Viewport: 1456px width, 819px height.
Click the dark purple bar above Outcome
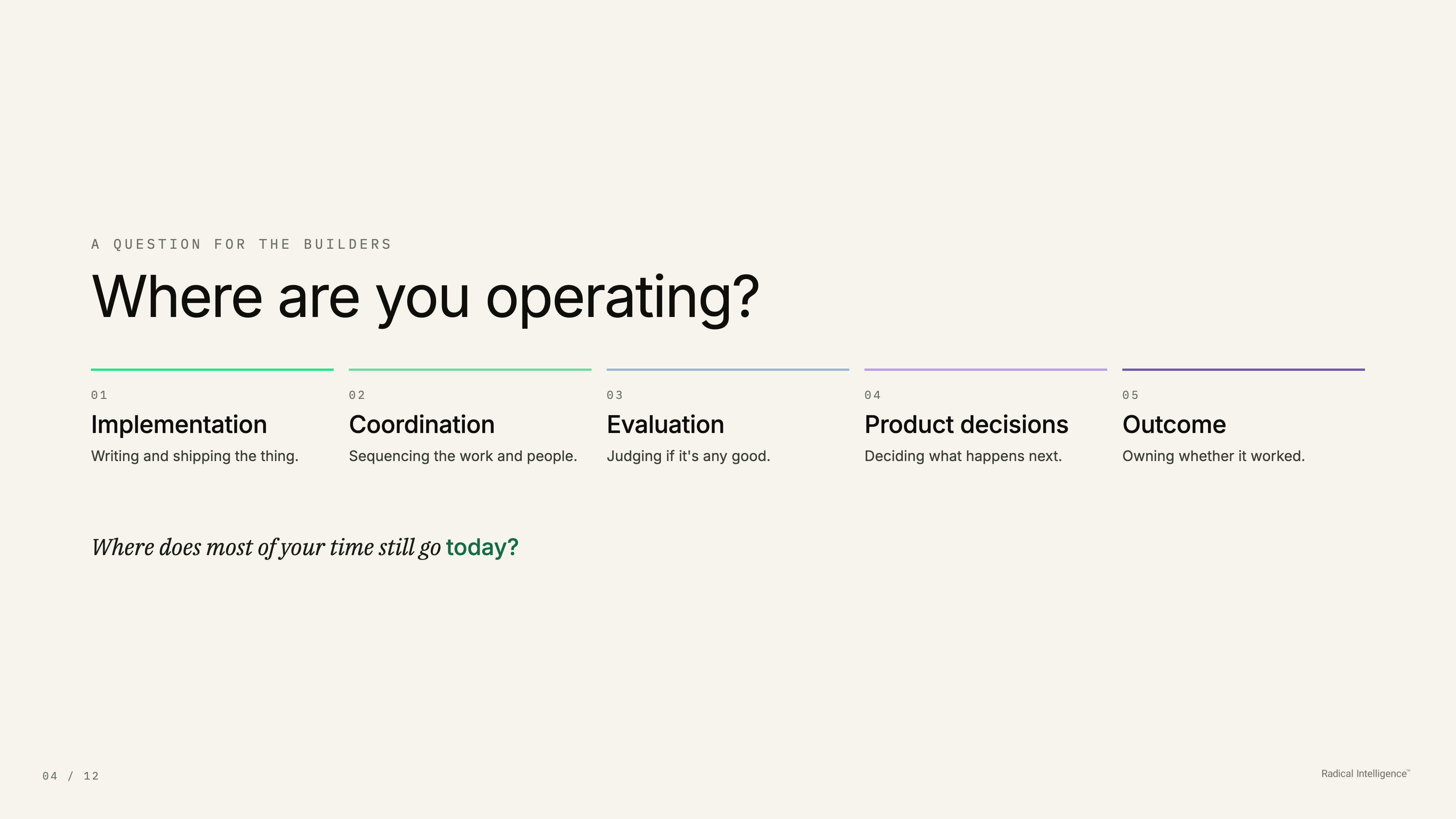coord(1243,370)
